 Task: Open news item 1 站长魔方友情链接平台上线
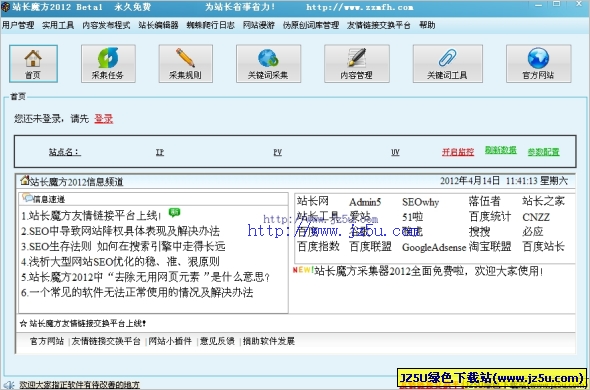pos(91,216)
